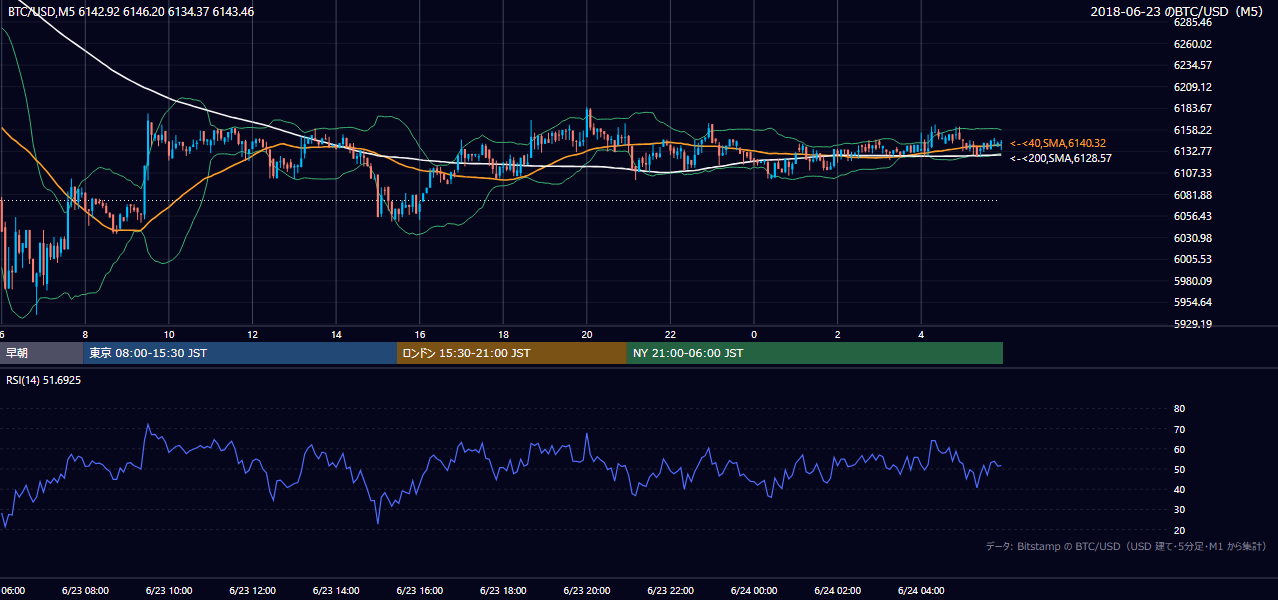The height and width of the screenshot is (600, 1278).
Task: Click RSI axis level 80
Action: pyautogui.click(x=1179, y=409)
